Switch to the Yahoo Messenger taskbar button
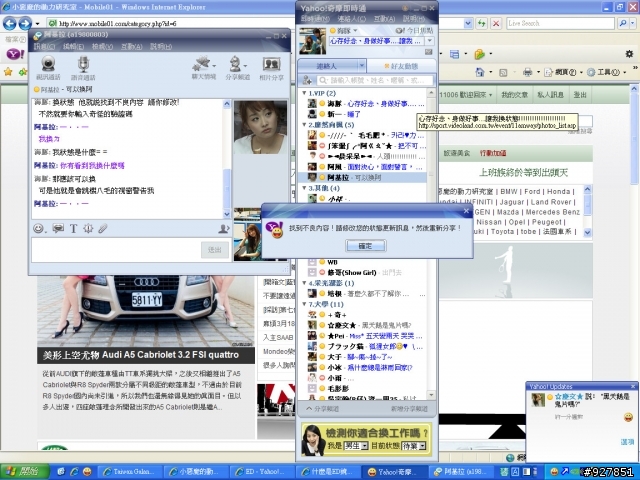The height and width of the screenshot is (480, 640). (x=393, y=472)
